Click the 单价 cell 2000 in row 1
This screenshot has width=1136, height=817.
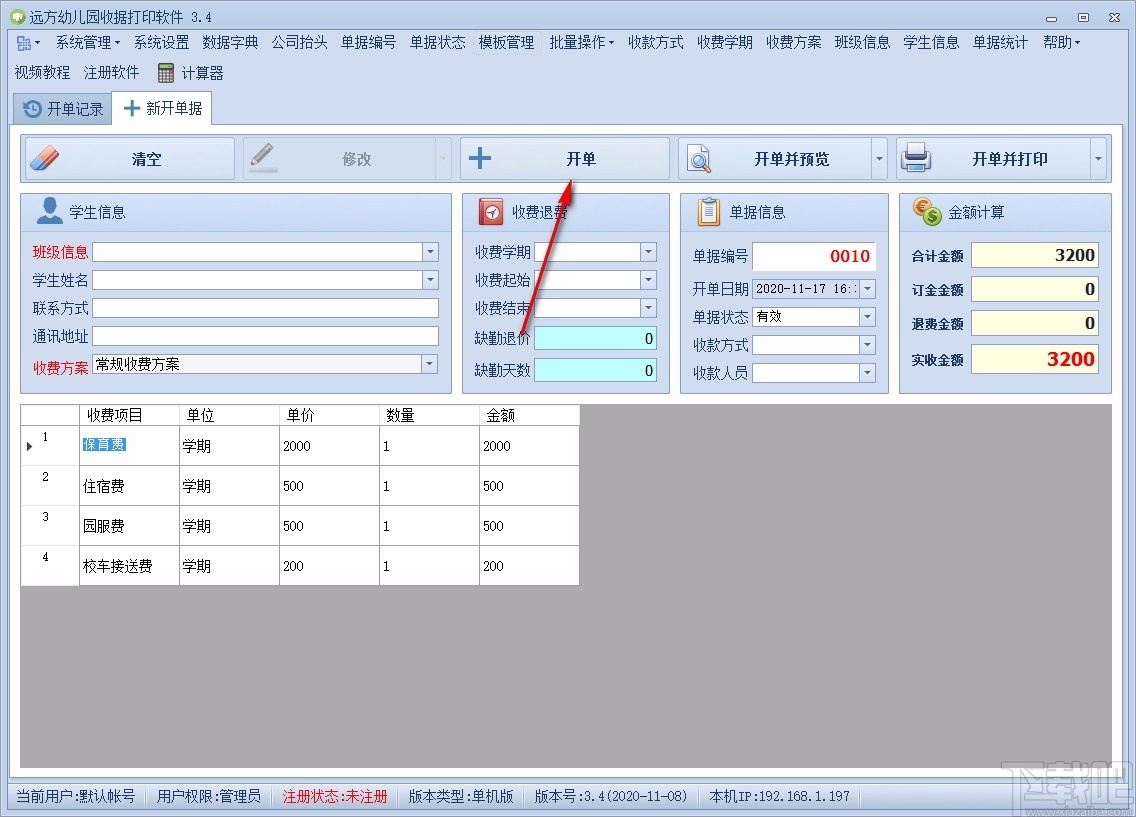329,445
